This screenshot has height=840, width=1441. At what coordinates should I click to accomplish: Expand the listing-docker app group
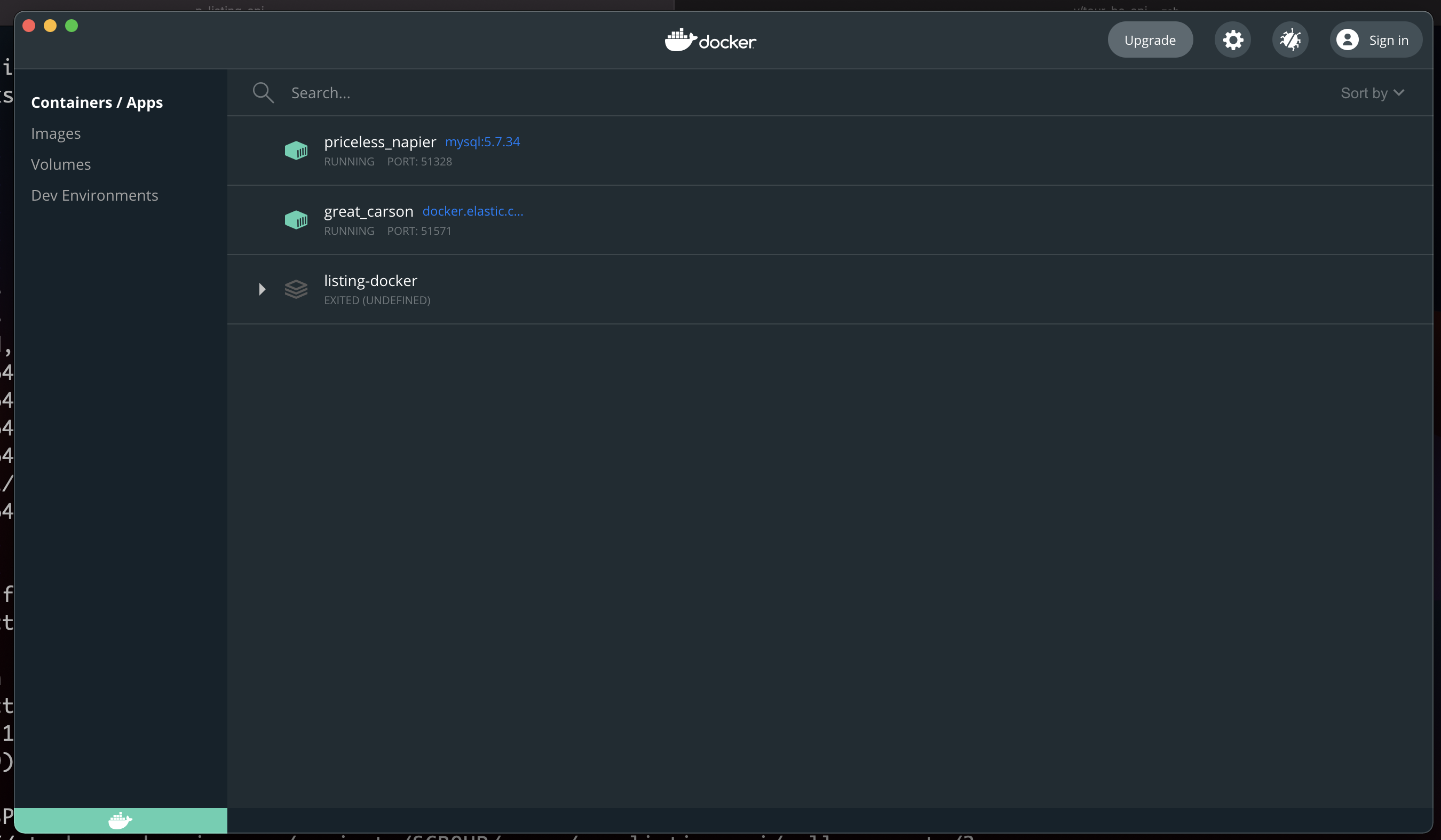tap(262, 289)
